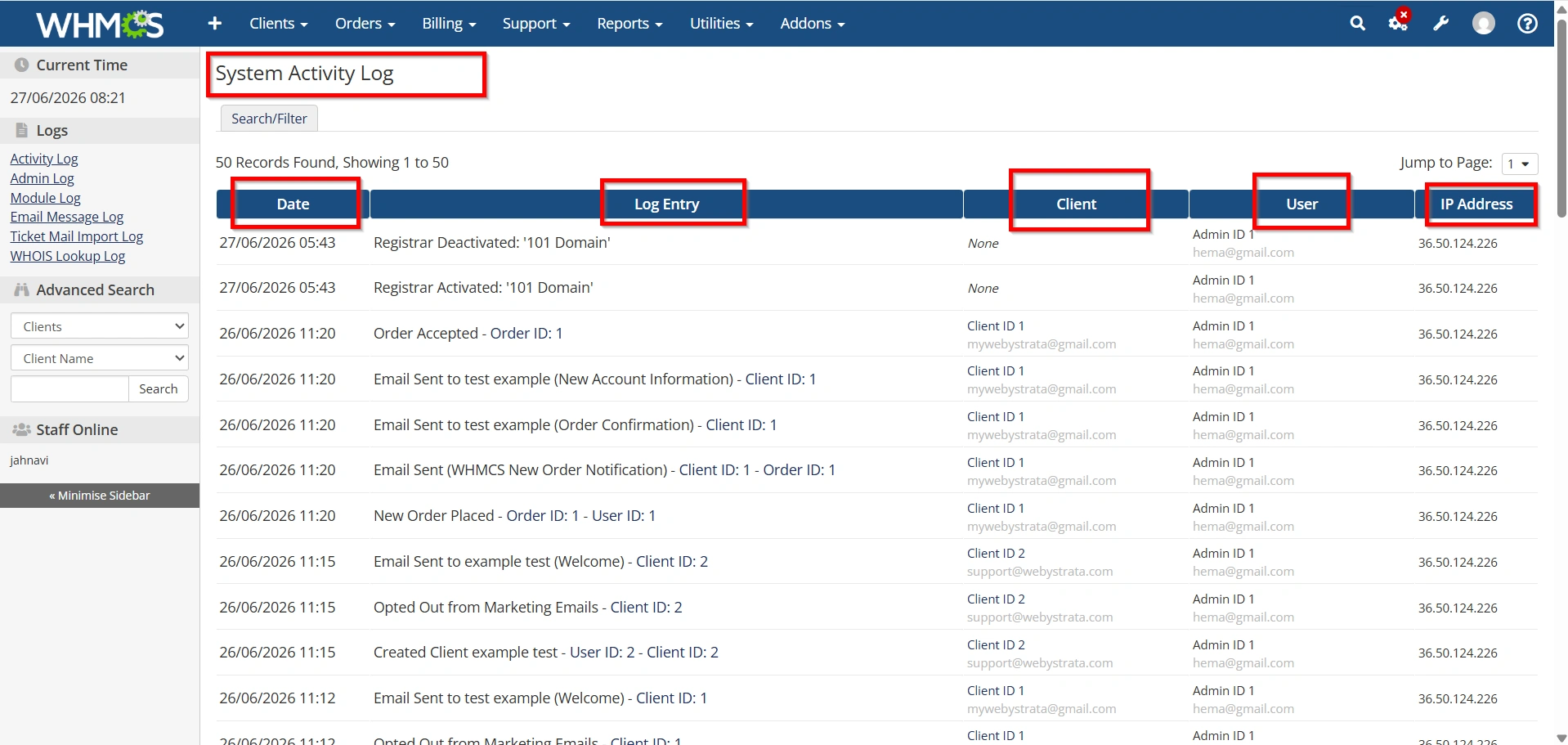Open Order ID: 1 link in New Order Notification row
The height and width of the screenshot is (745, 1568).
[x=800, y=470]
